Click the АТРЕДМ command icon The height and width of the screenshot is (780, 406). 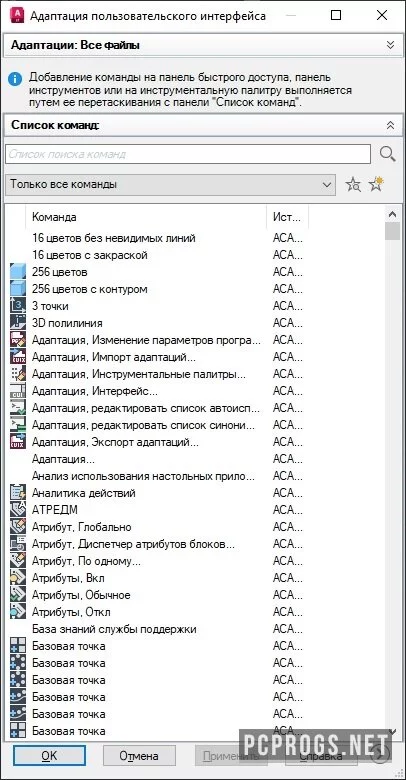tap(18, 510)
